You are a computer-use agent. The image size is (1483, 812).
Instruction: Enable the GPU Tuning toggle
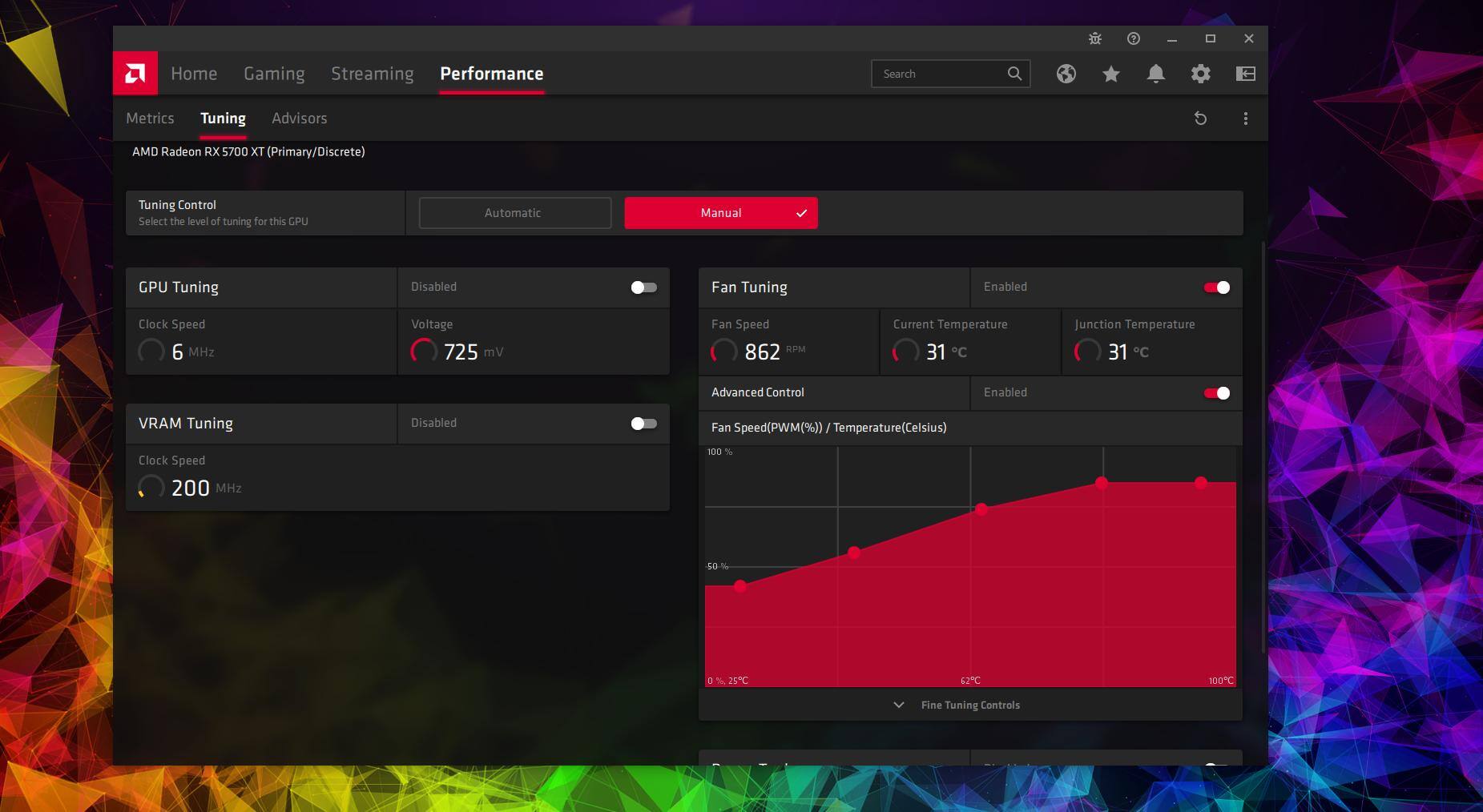(x=643, y=287)
